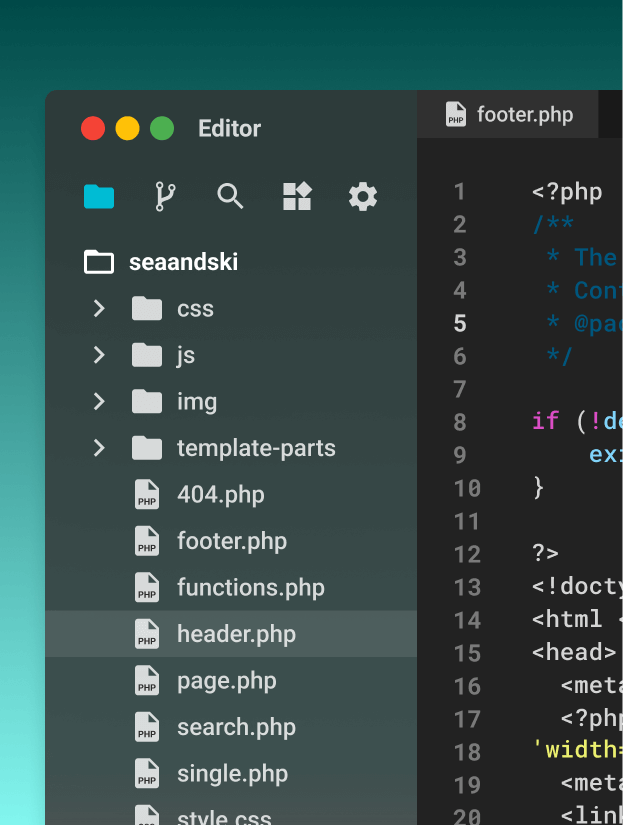Click line number 12 in gutter

click(x=467, y=554)
